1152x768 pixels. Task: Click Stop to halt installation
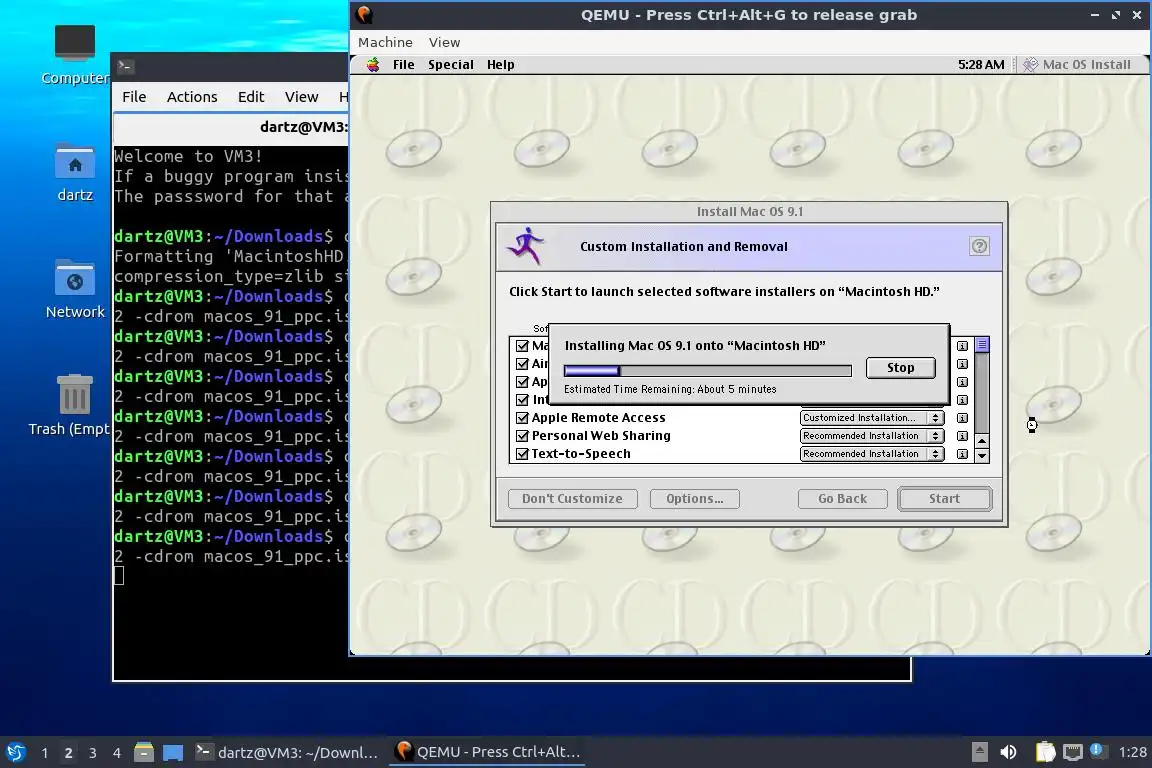click(x=901, y=367)
